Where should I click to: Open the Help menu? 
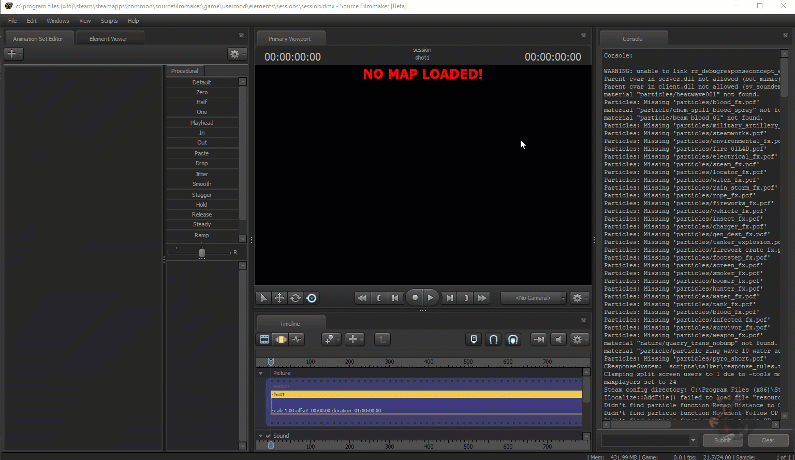point(133,21)
